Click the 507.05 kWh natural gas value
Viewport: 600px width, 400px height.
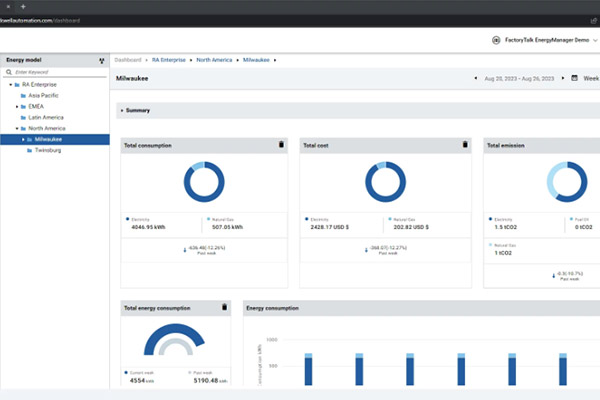[x=227, y=227]
